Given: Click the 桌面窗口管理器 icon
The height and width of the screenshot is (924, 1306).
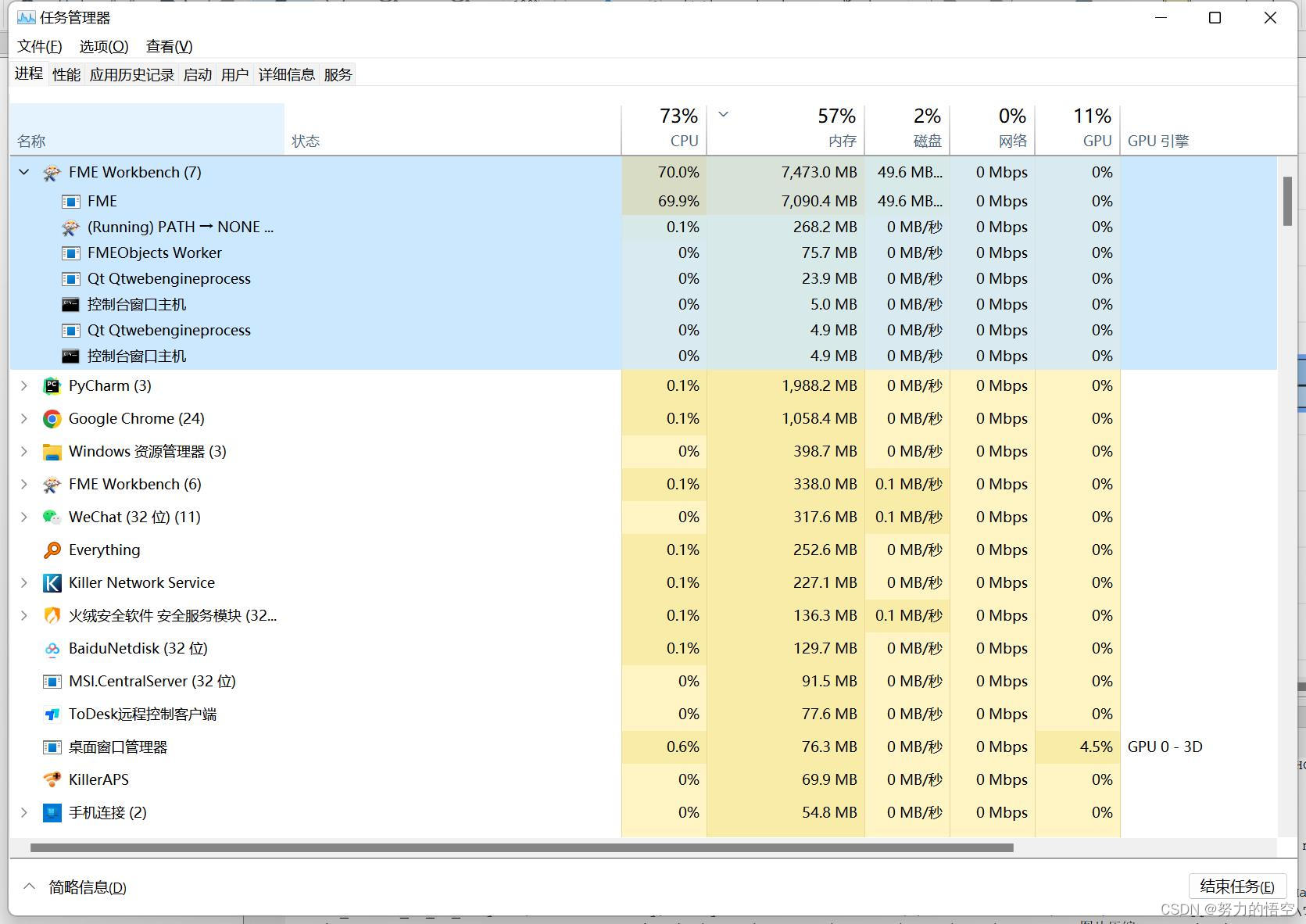Looking at the screenshot, I should (x=52, y=747).
